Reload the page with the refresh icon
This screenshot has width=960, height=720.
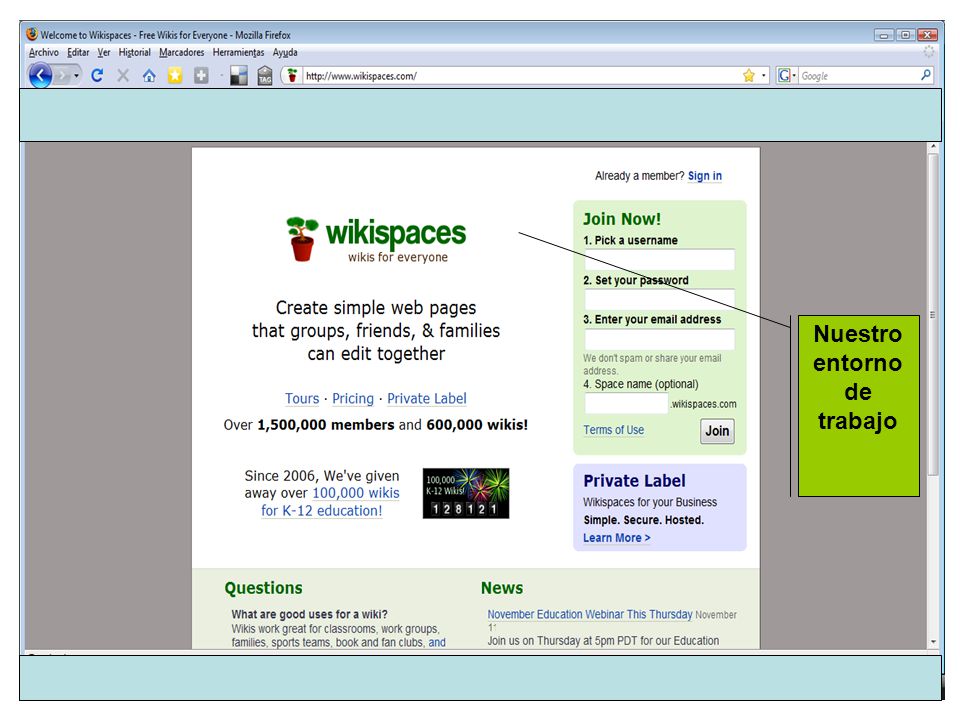(97, 75)
